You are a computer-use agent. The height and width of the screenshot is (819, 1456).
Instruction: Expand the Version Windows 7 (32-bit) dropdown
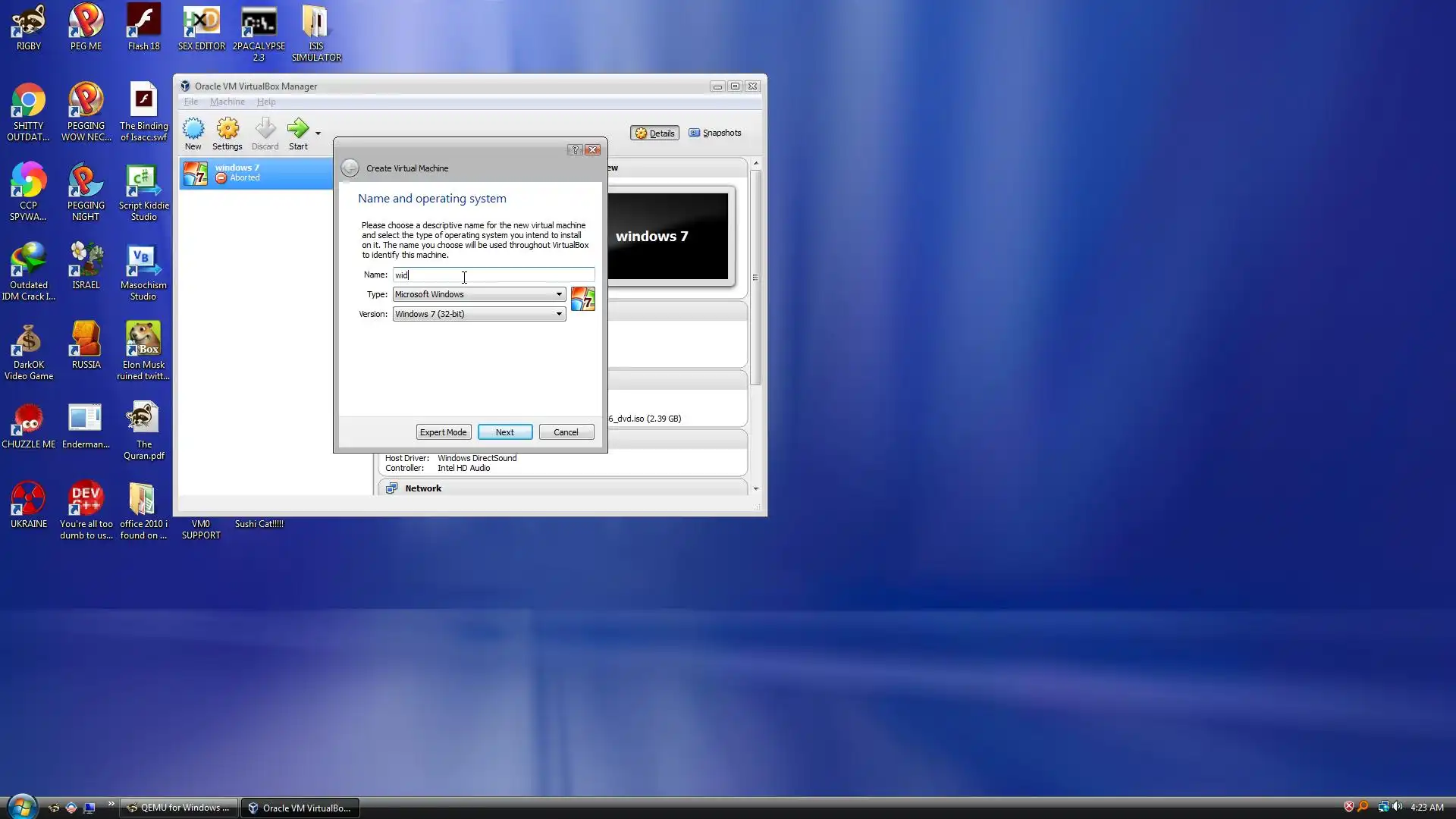[x=479, y=314]
